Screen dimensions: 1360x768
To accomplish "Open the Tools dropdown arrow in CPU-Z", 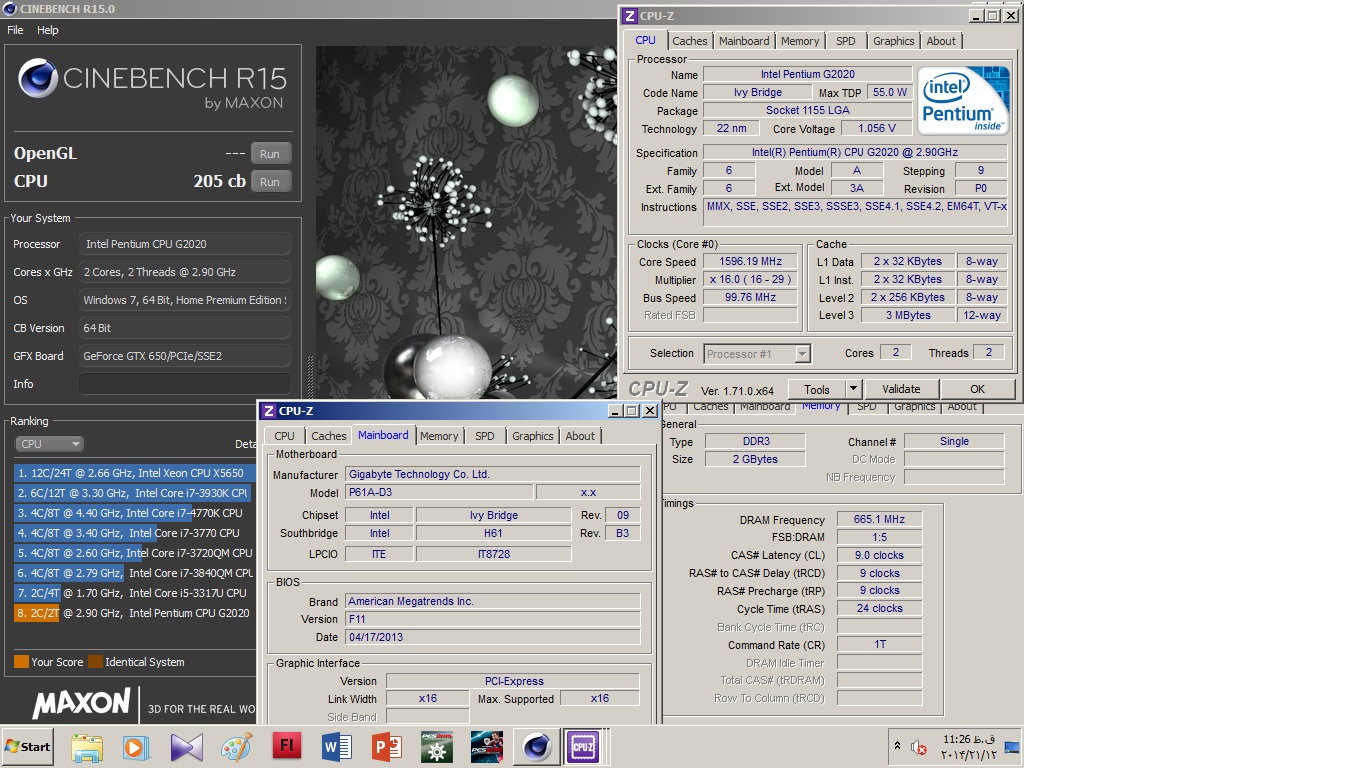I will [x=853, y=389].
